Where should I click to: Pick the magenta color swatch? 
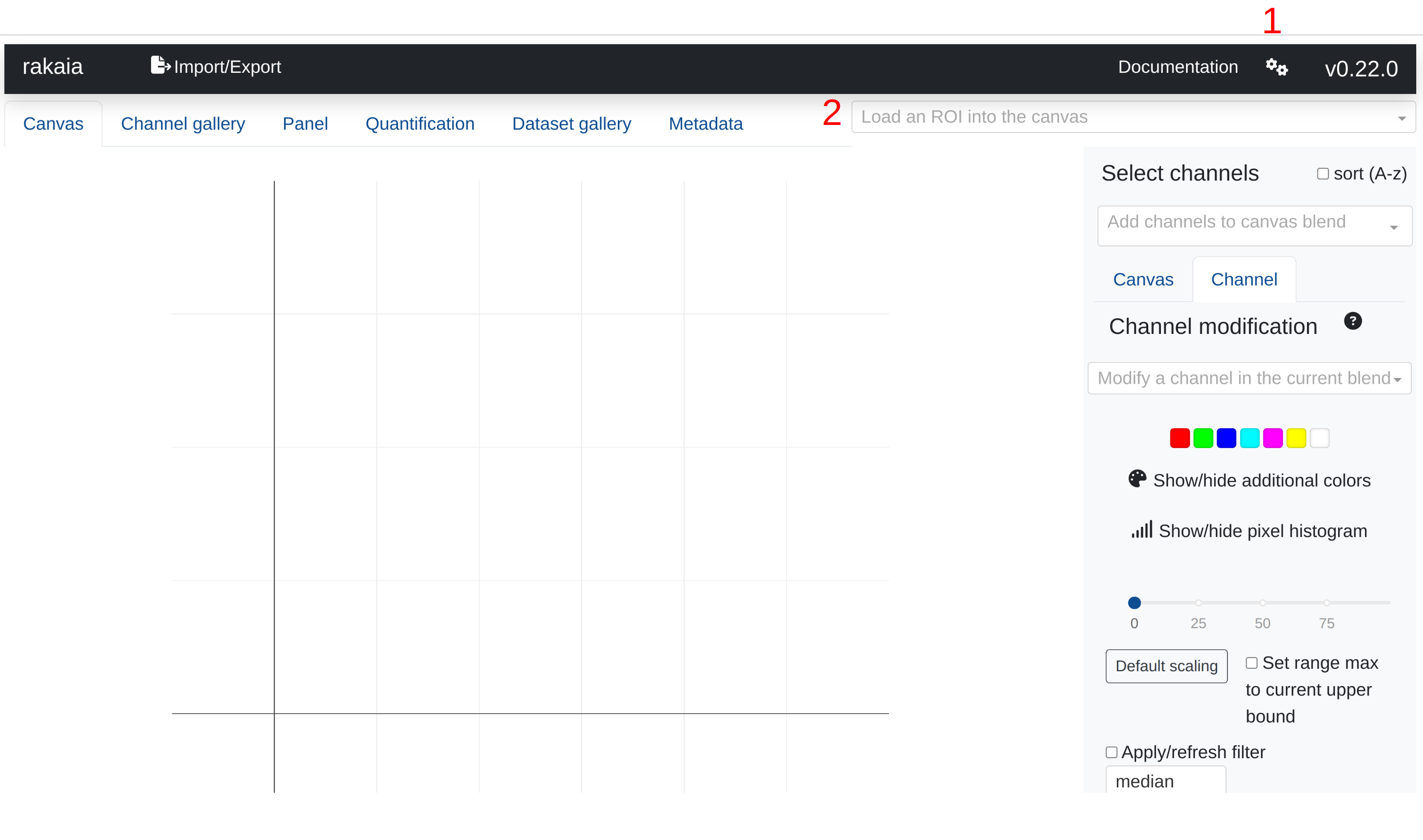(1272, 438)
